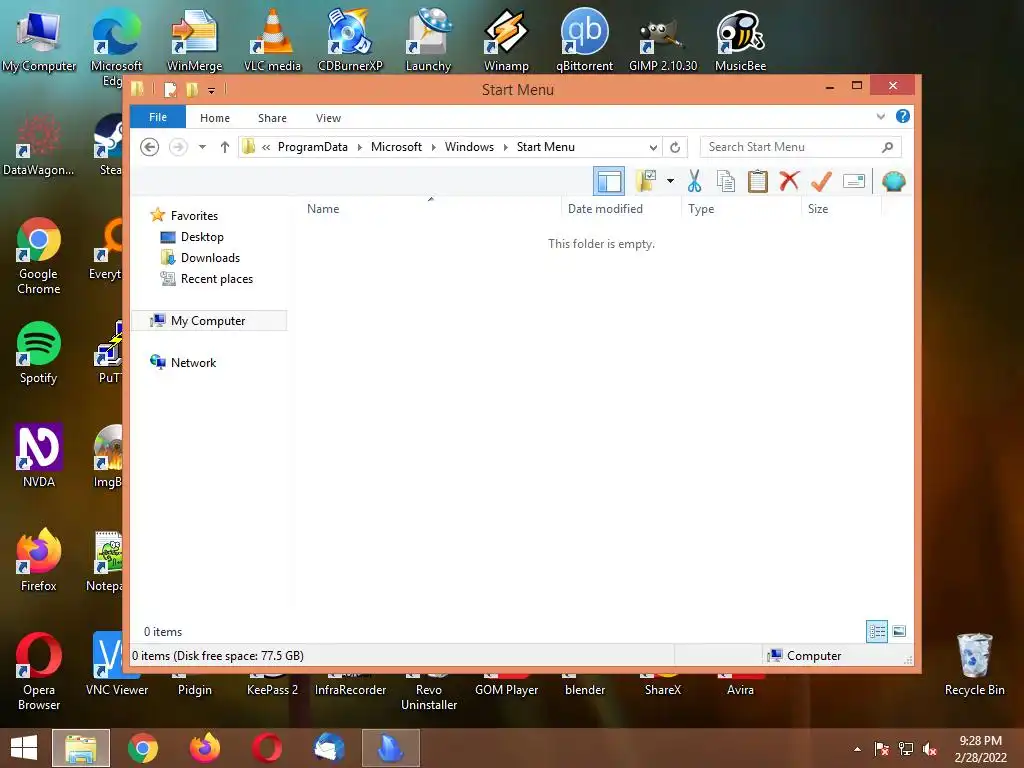Click the network tray icon
Image resolution: width=1024 pixels, height=768 pixels.
click(x=906, y=749)
